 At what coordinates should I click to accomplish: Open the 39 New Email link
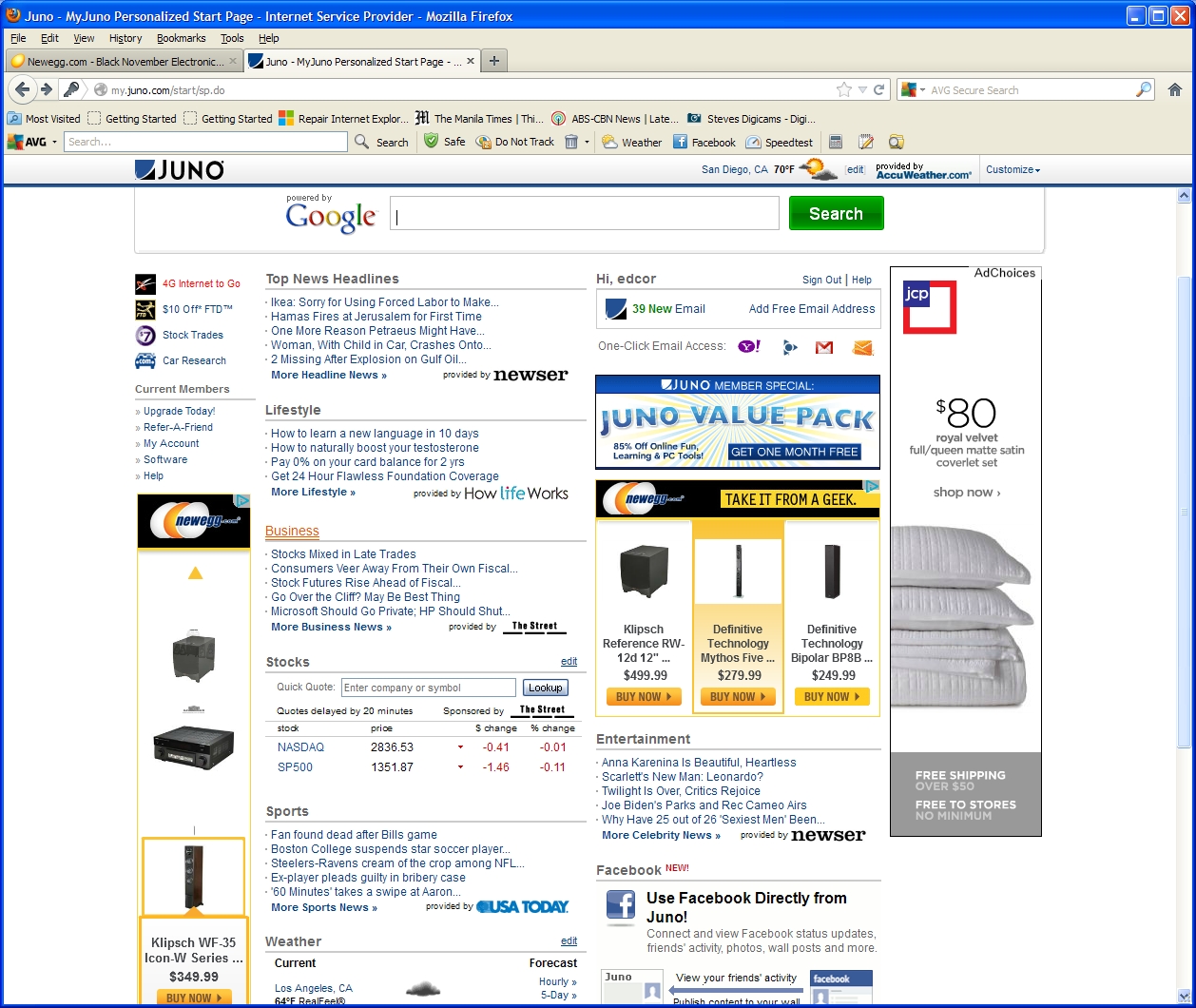(x=668, y=309)
